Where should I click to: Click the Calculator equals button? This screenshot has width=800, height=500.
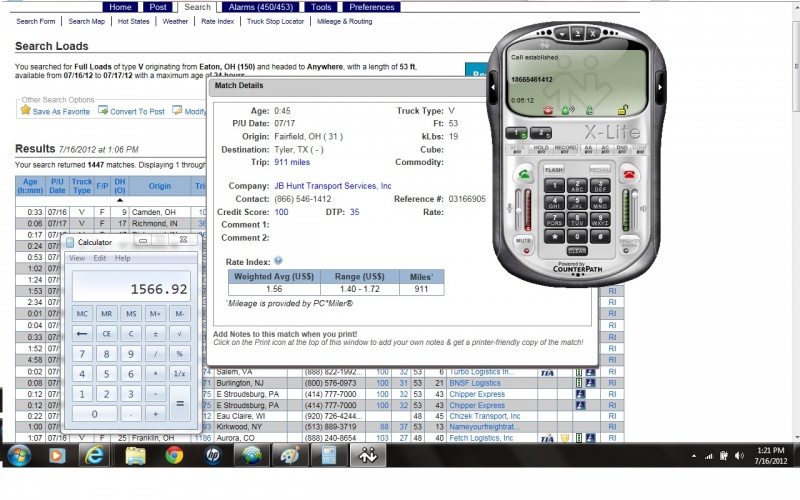(180, 403)
